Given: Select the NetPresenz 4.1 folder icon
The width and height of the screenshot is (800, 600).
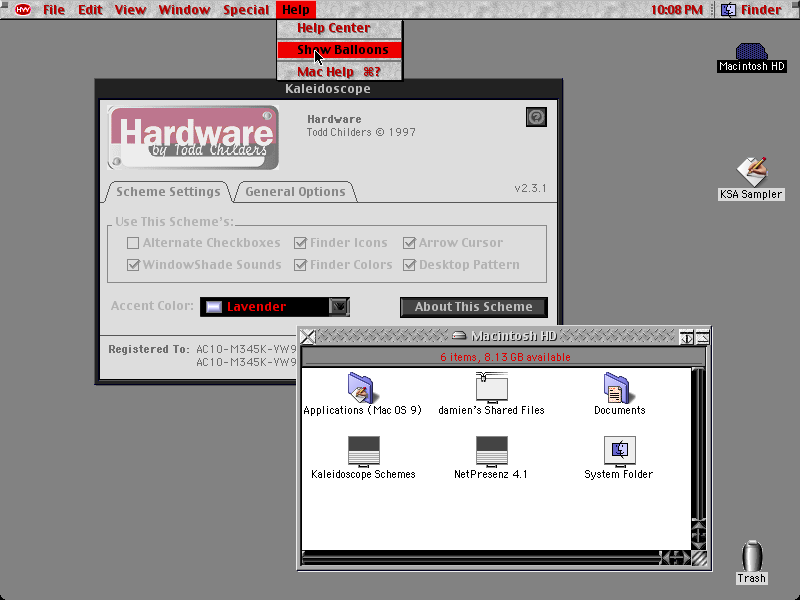Looking at the screenshot, I should point(491,452).
